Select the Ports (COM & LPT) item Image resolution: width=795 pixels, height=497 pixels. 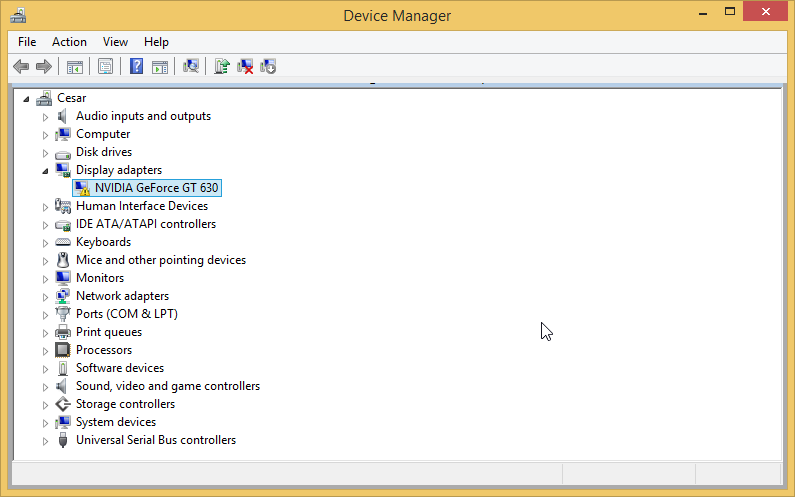126,314
